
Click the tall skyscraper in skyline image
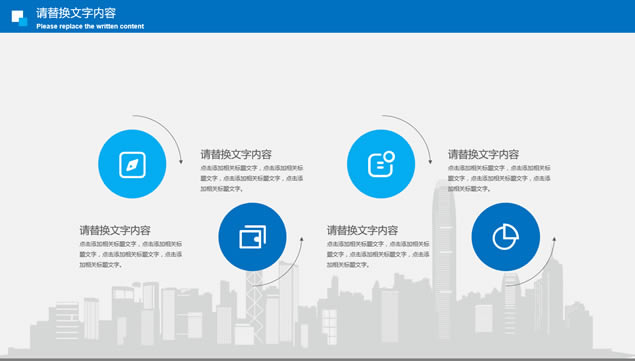click(444, 263)
